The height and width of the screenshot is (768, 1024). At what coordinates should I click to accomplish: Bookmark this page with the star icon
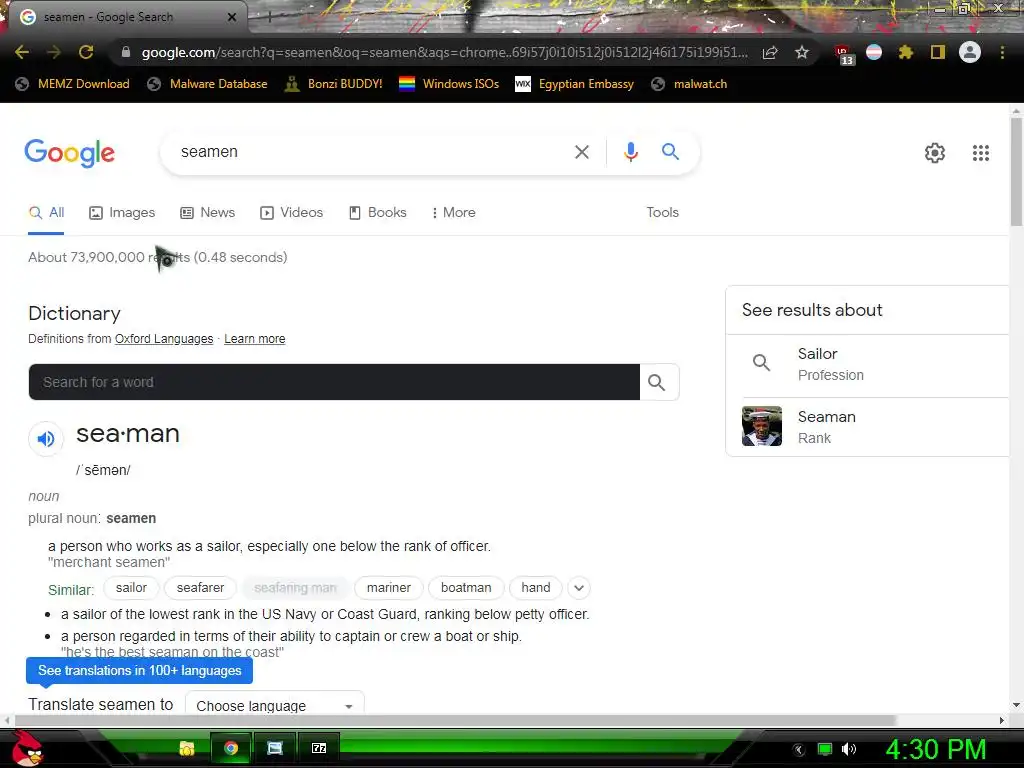tap(802, 52)
